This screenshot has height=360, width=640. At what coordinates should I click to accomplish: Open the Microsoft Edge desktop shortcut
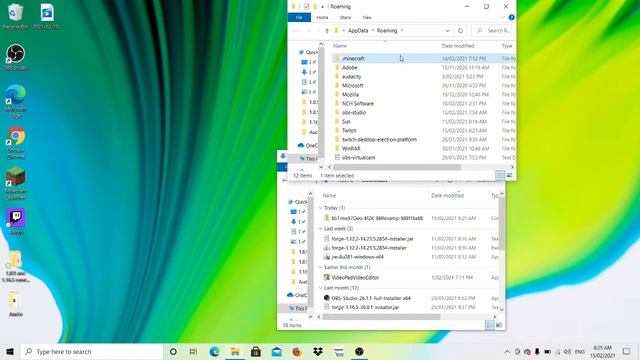point(16,101)
